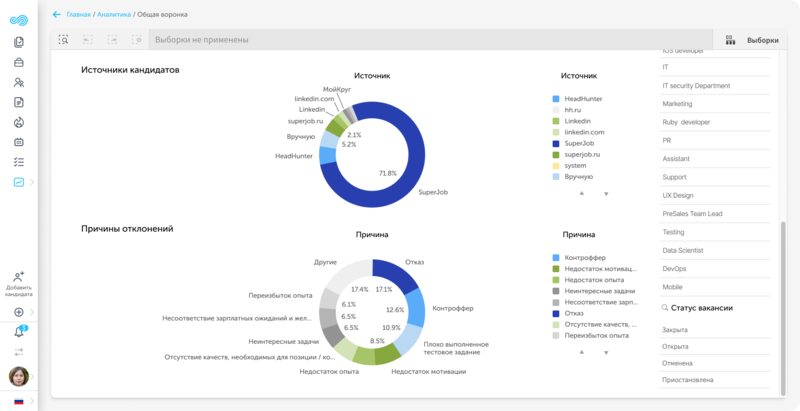
Task: Go to Главная breadcrumb link
Action: (79, 15)
